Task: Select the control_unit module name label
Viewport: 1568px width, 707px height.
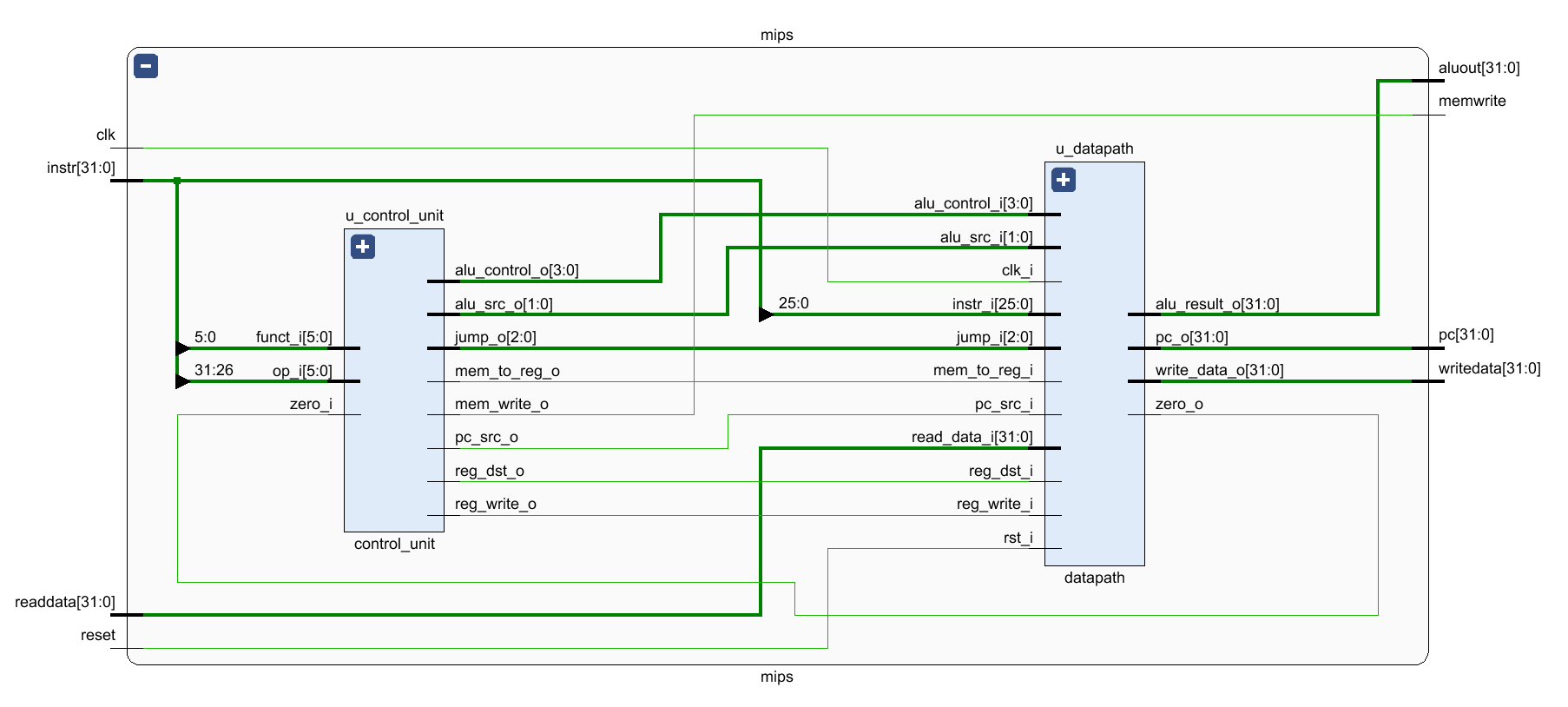Action: [394, 544]
